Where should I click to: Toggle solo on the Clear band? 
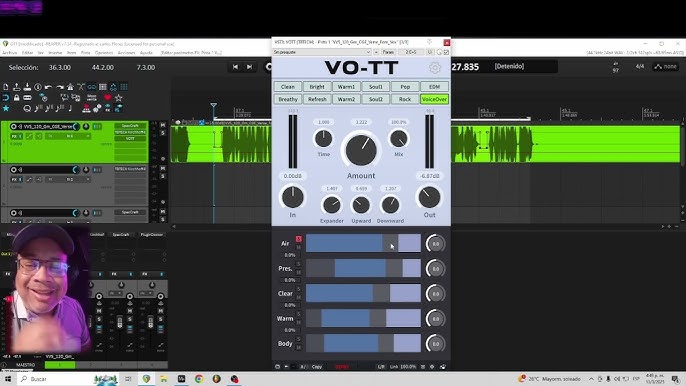pyautogui.click(x=299, y=289)
